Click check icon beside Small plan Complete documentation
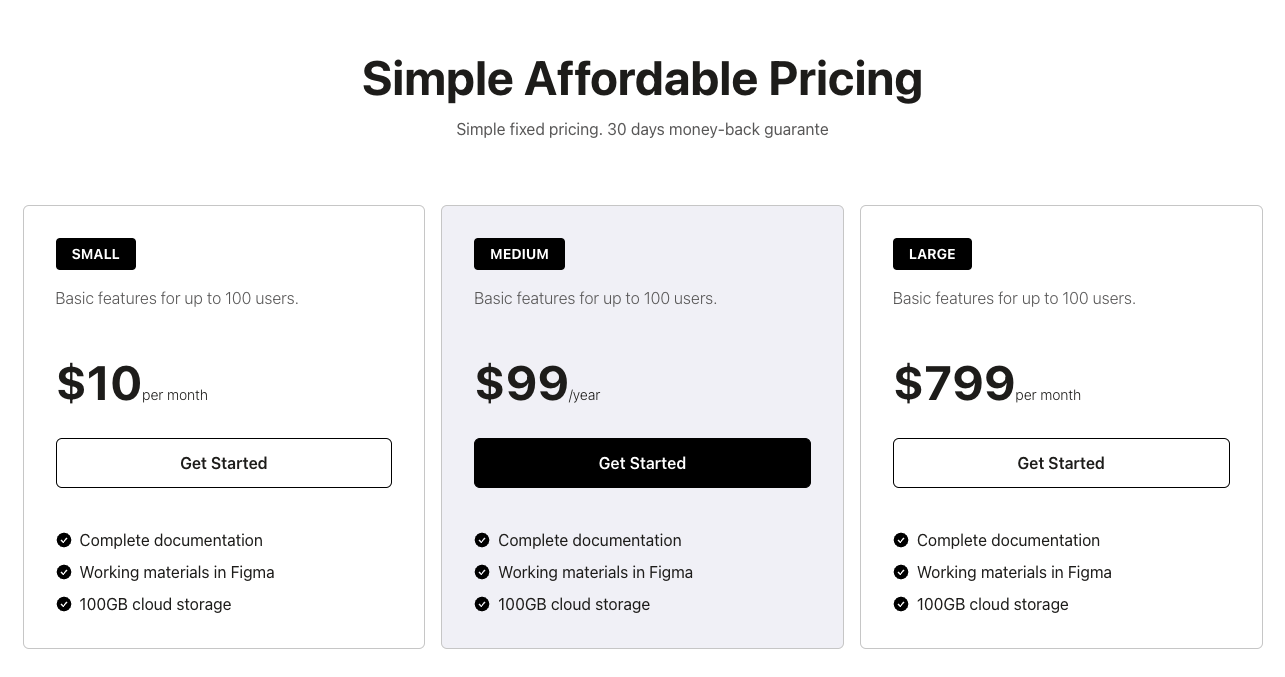 point(64,540)
